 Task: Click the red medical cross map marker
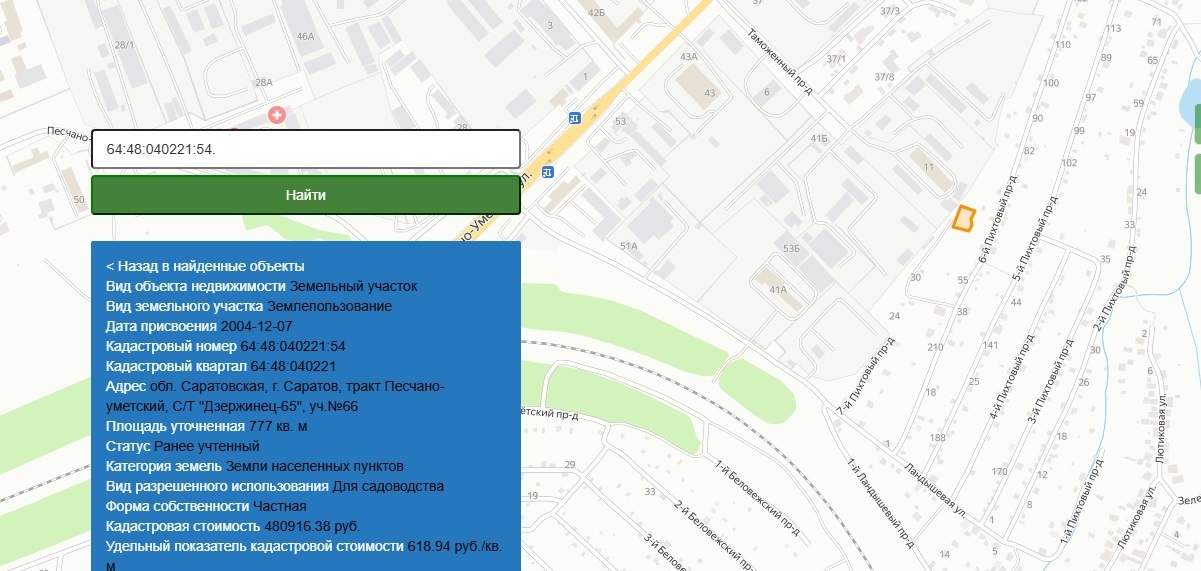click(x=277, y=116)
